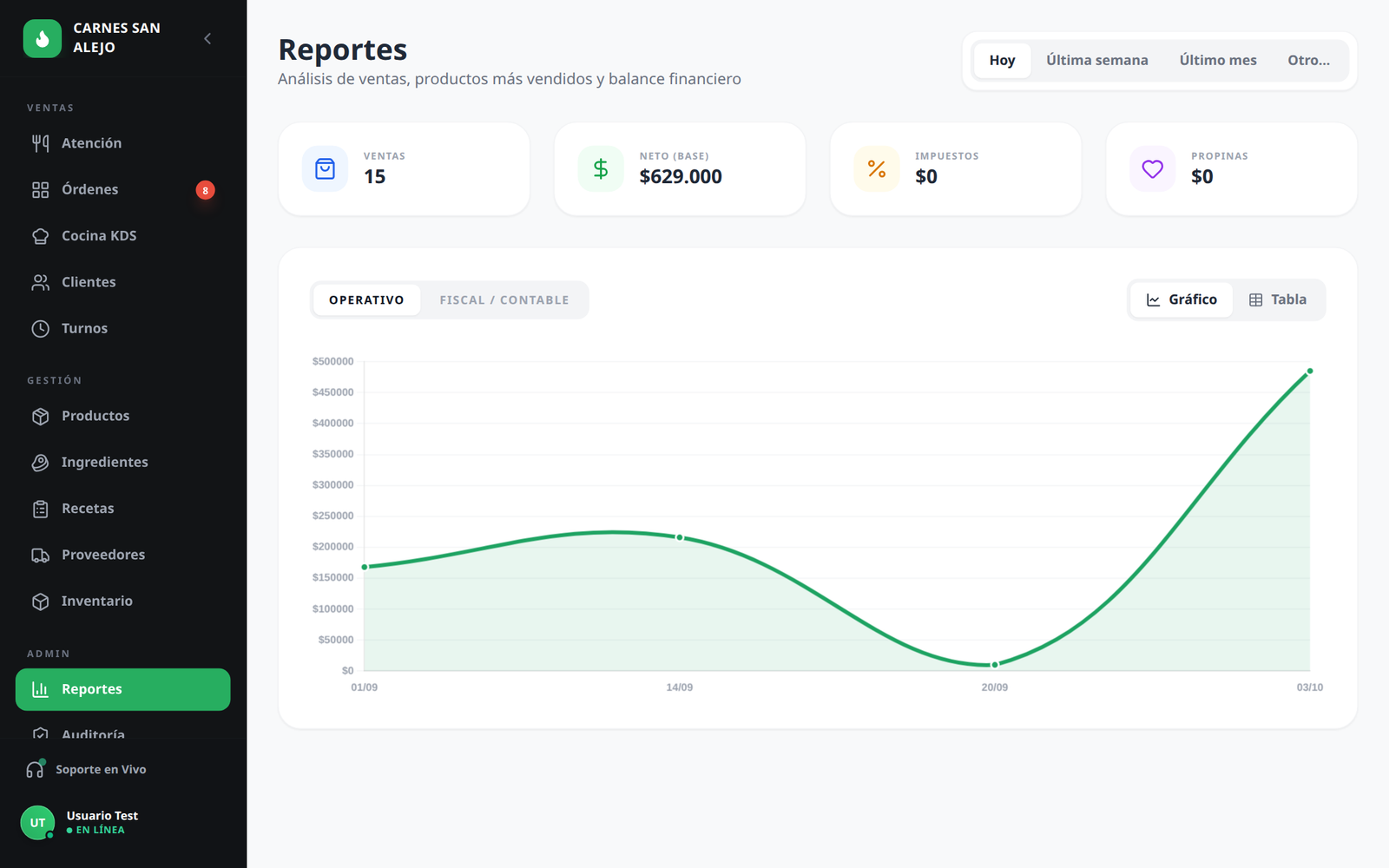
Task: Open Órdenes via its grid icon
Action: click(41, 189)
